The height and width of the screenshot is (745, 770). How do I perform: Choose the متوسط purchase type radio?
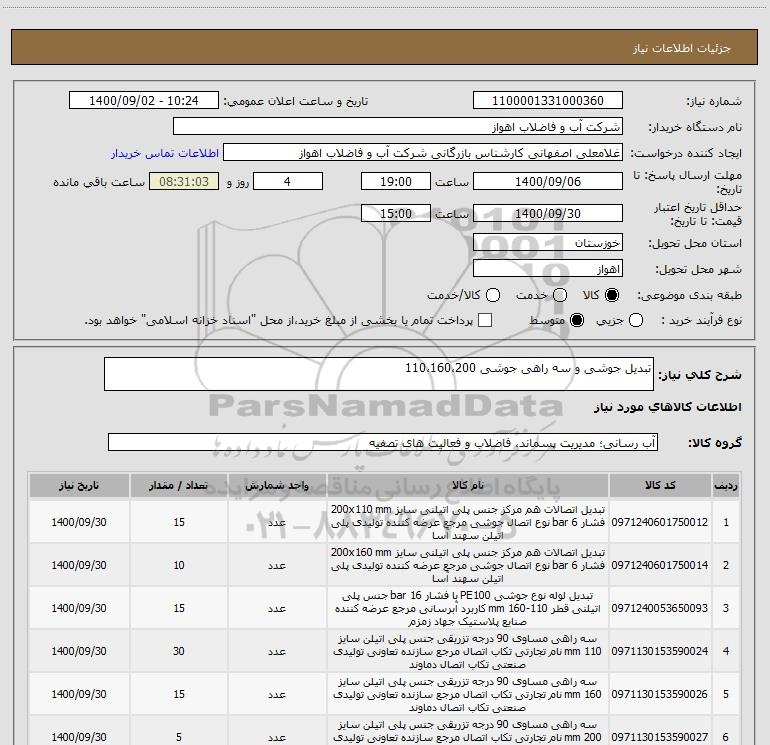pos(577,320)
